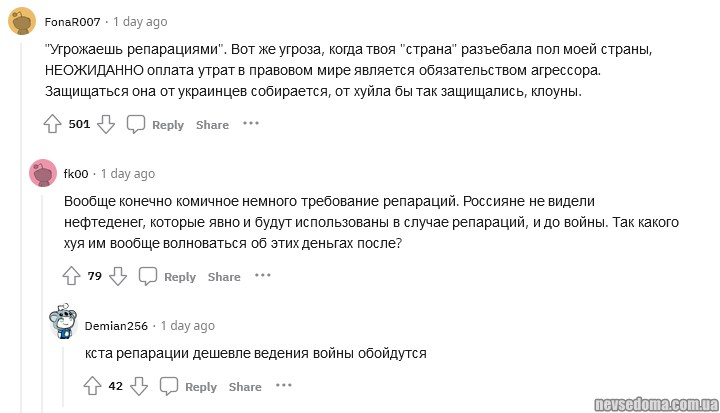This screenshot has height=413, width=720.
Task: Share Demian256's comment
Action: 245,387
